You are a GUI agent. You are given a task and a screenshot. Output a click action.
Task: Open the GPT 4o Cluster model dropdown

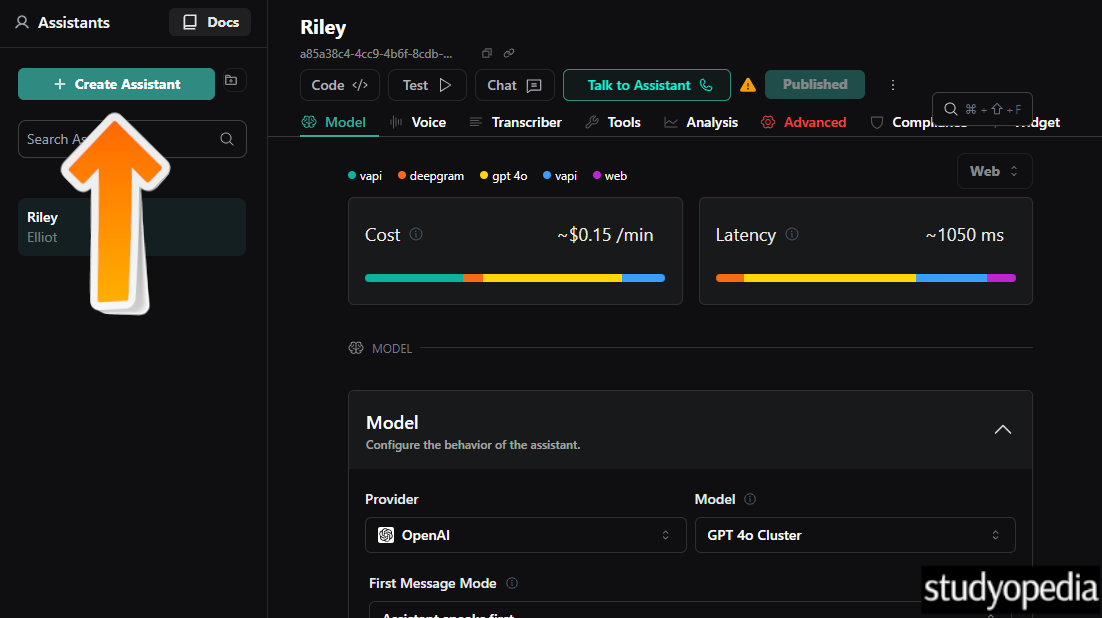coord(854,535)
